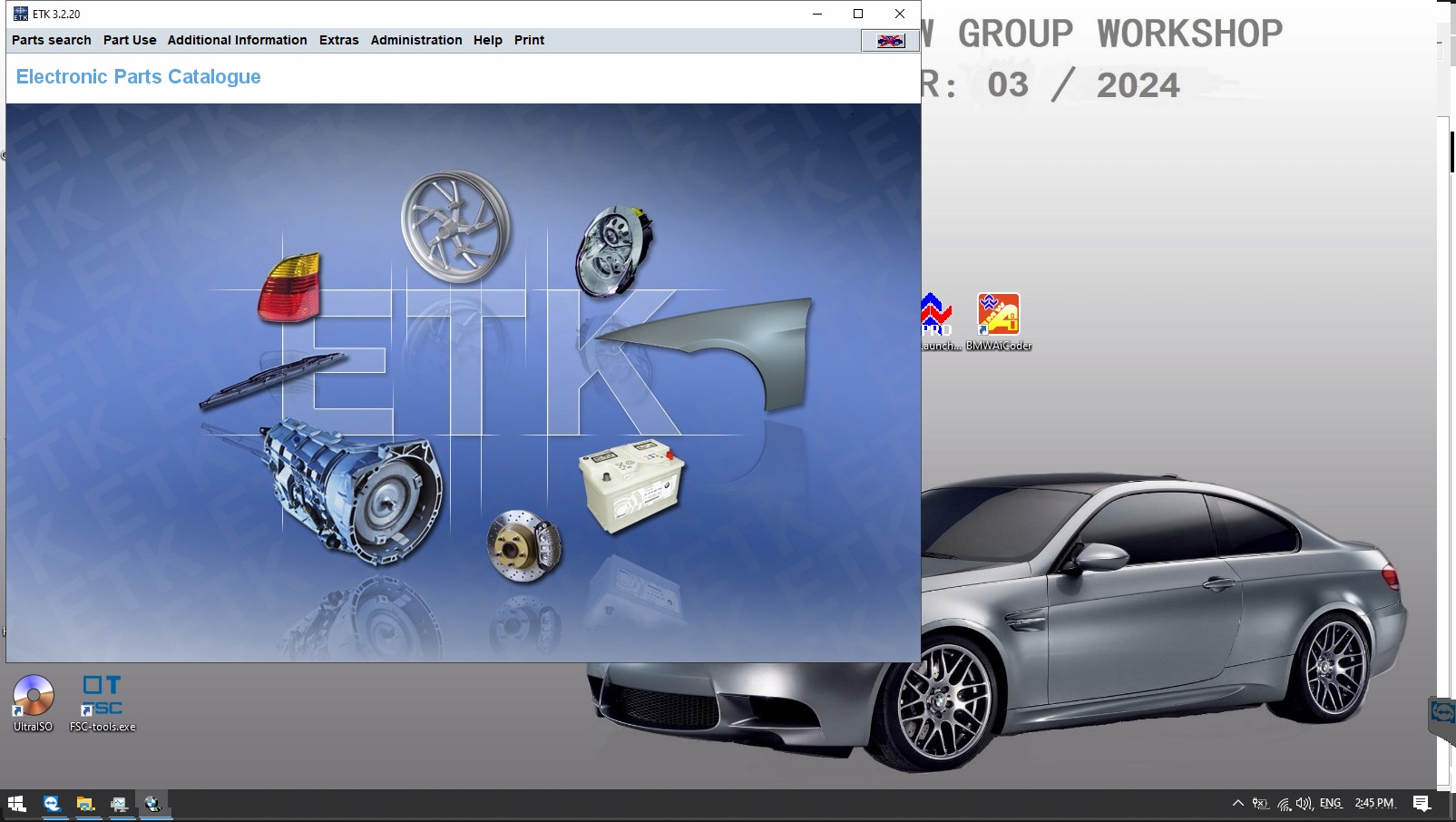Expand hidden icons with the tray chevron
This screenshot has width=1456, height=822.
coord(1238,803)
